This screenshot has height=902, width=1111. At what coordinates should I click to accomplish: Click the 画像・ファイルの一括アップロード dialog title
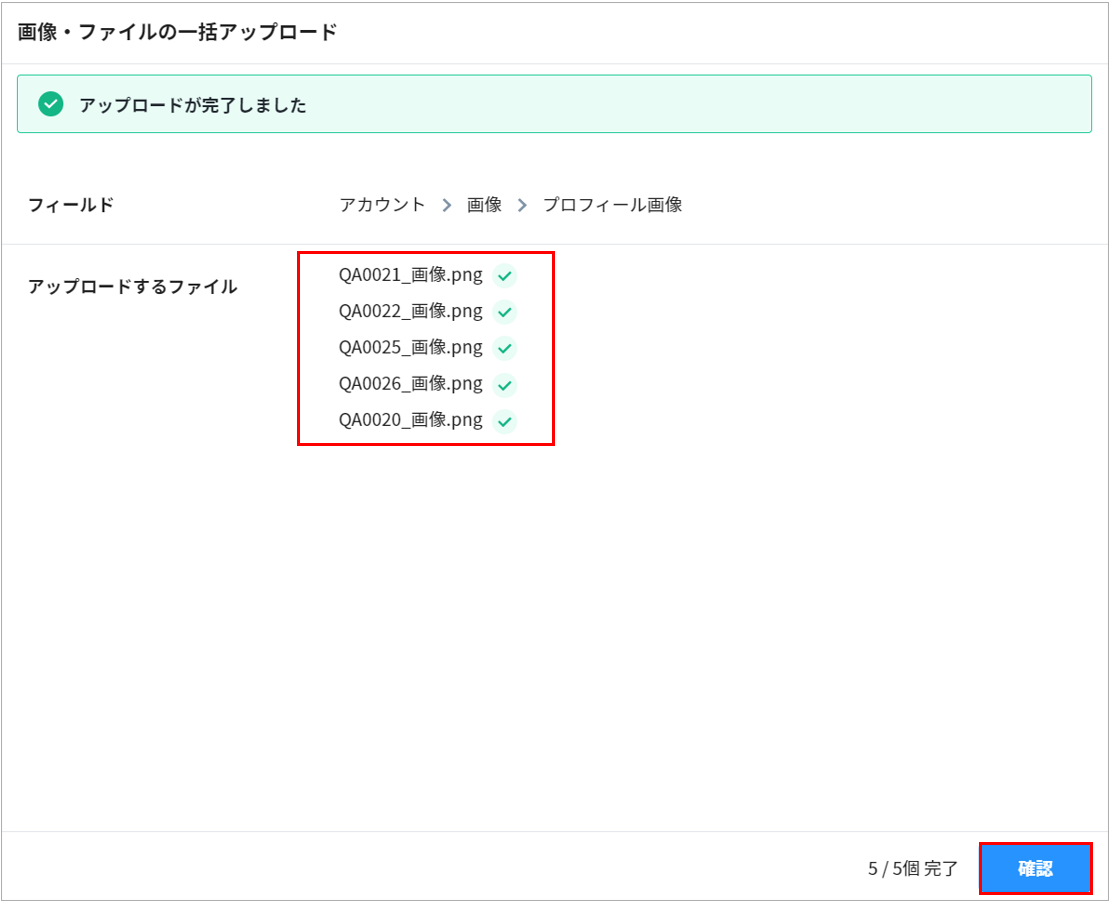tap(177, 32)
